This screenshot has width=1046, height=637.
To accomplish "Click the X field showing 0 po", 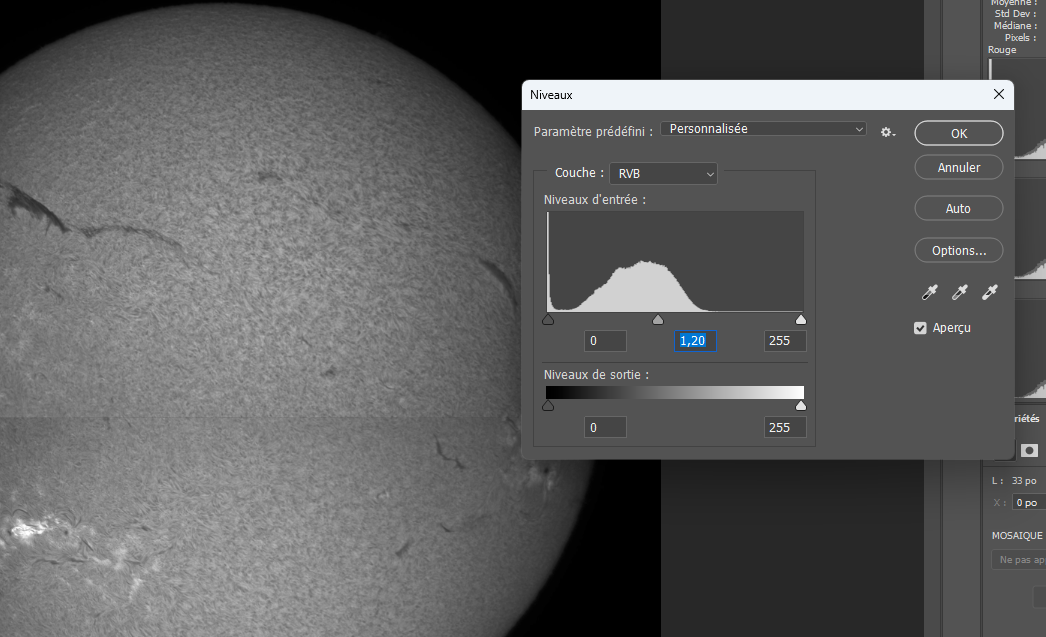I will pos(1029,503).
